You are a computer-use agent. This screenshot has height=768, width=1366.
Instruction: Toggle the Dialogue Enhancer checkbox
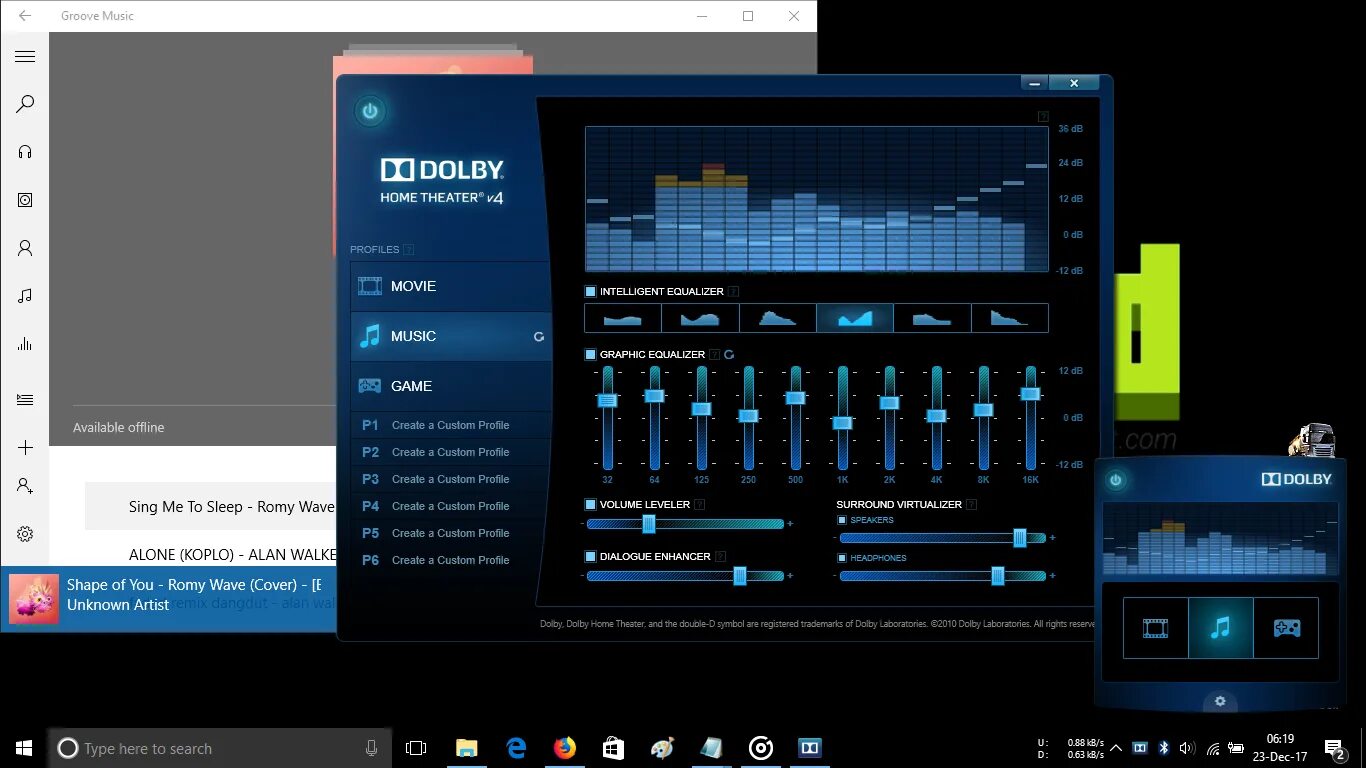(x=590, y=557)
